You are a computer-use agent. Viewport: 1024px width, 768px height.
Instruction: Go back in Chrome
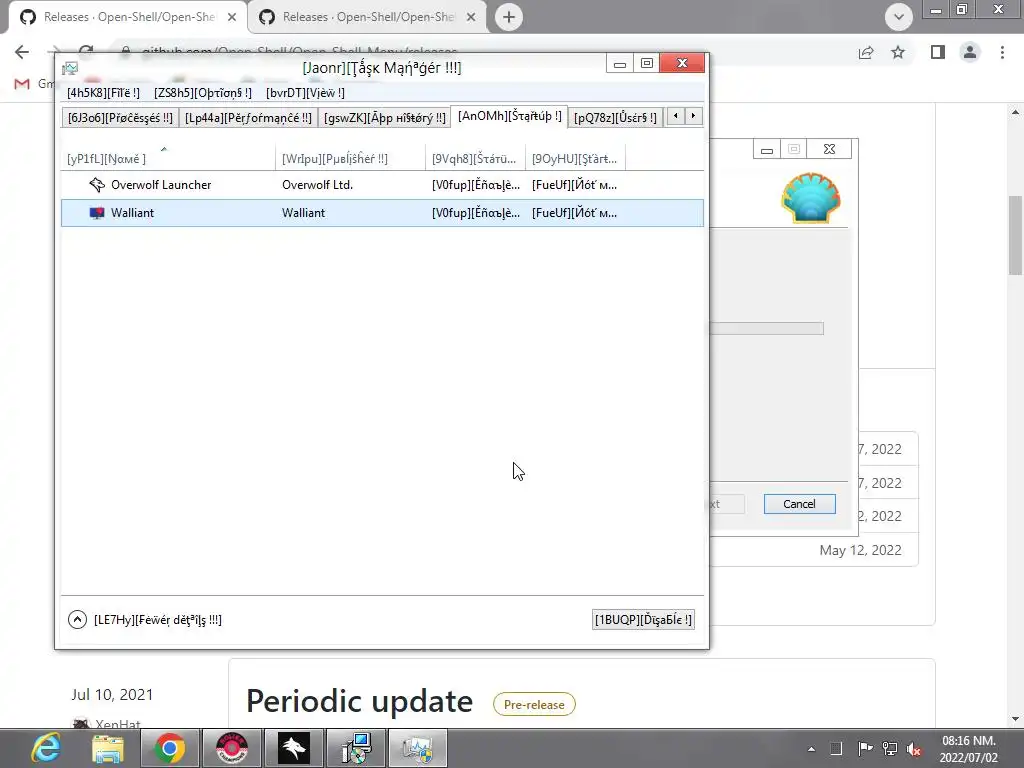click(22, 52)
